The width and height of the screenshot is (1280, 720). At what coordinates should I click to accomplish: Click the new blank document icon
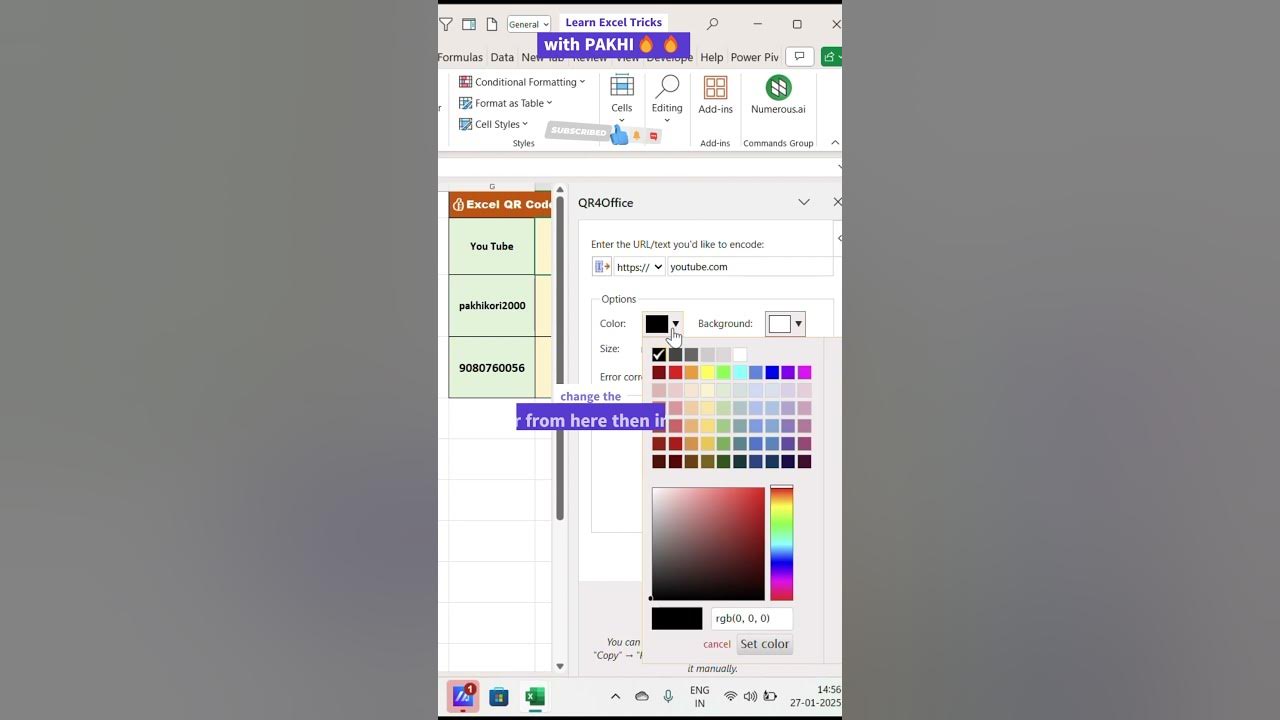[492, 24]
